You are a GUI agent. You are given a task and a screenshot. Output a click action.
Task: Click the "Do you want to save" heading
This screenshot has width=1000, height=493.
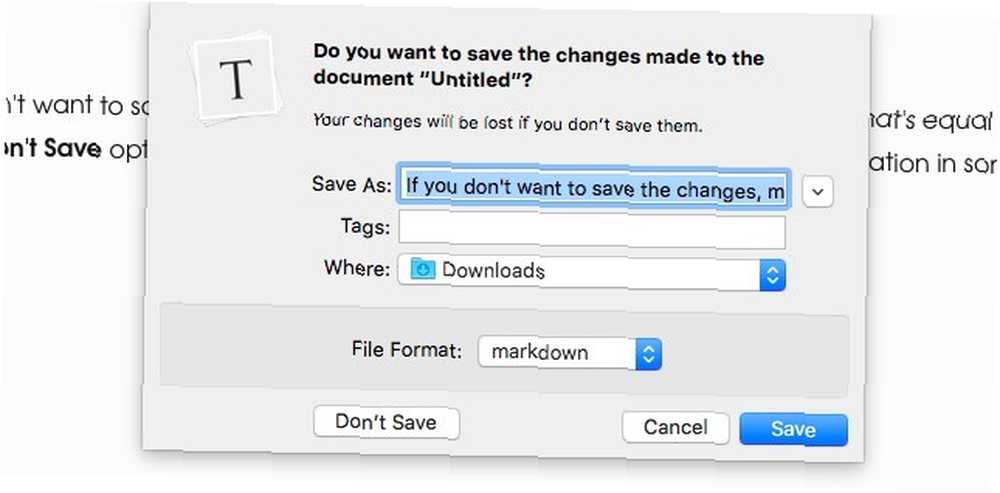539,68
